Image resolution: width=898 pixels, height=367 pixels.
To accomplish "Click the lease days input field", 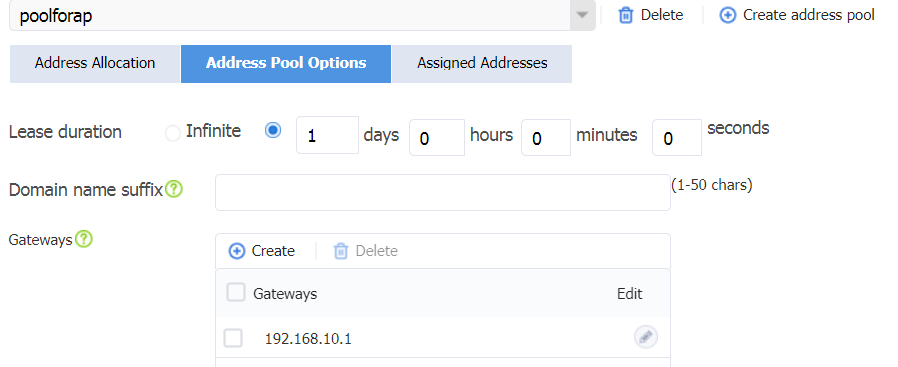I will pyautogui.click(x=328, y=135).
